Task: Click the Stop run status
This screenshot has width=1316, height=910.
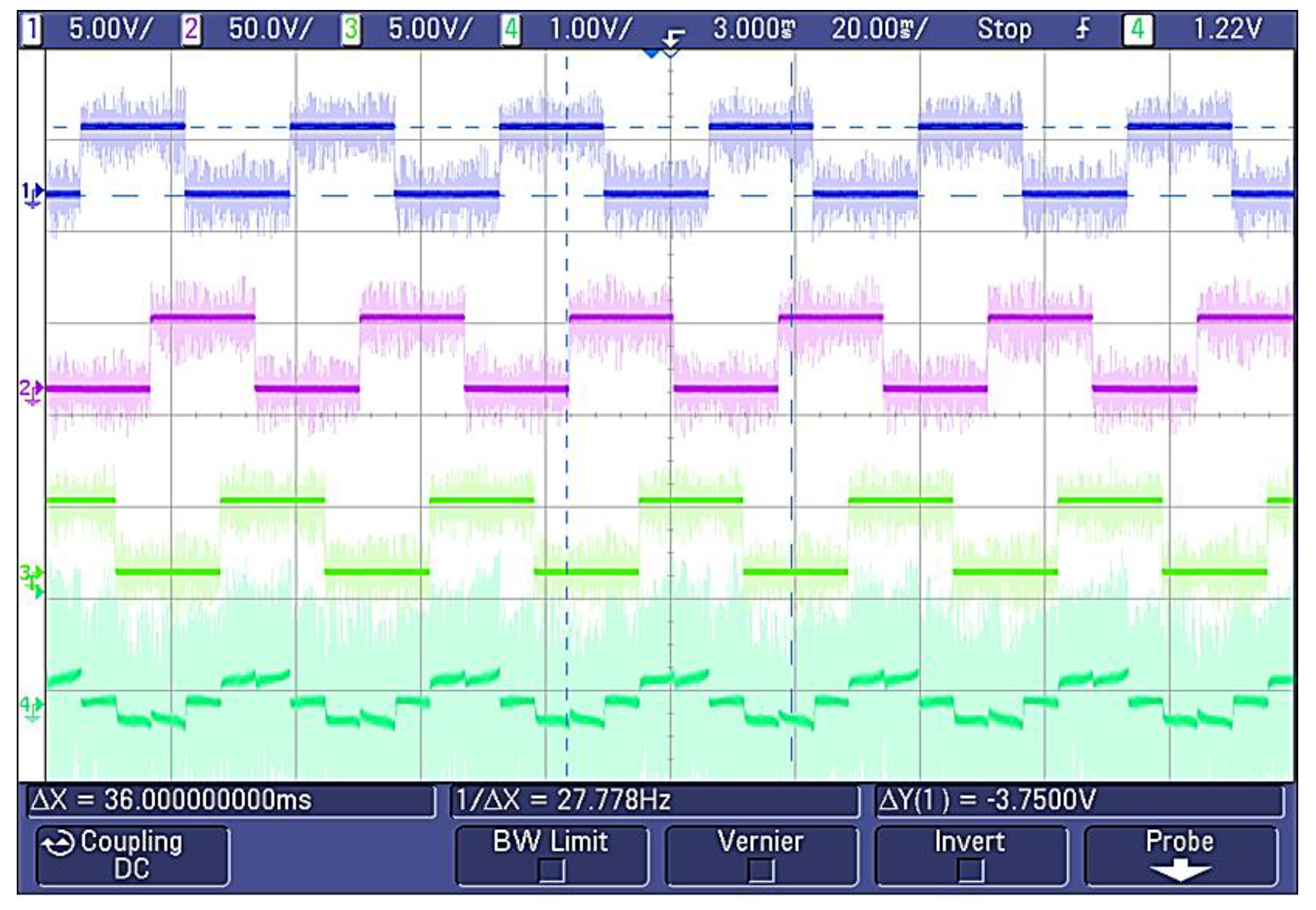Action: (1004, 29)
